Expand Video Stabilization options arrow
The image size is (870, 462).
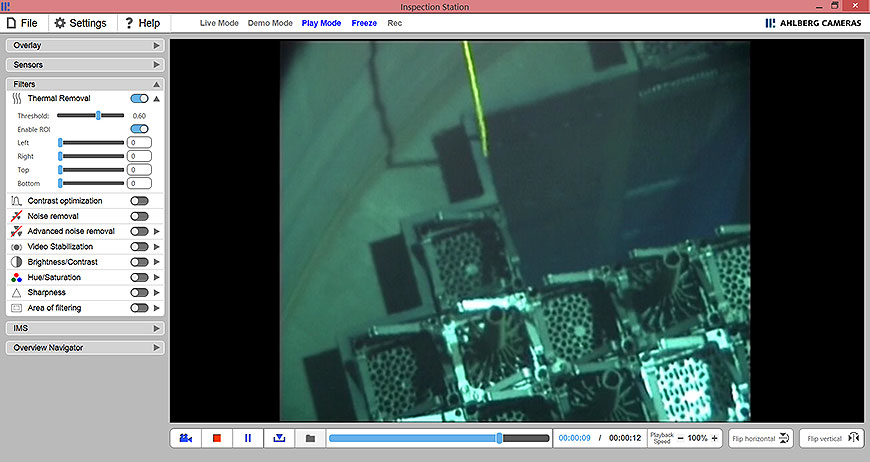[157, 246]
